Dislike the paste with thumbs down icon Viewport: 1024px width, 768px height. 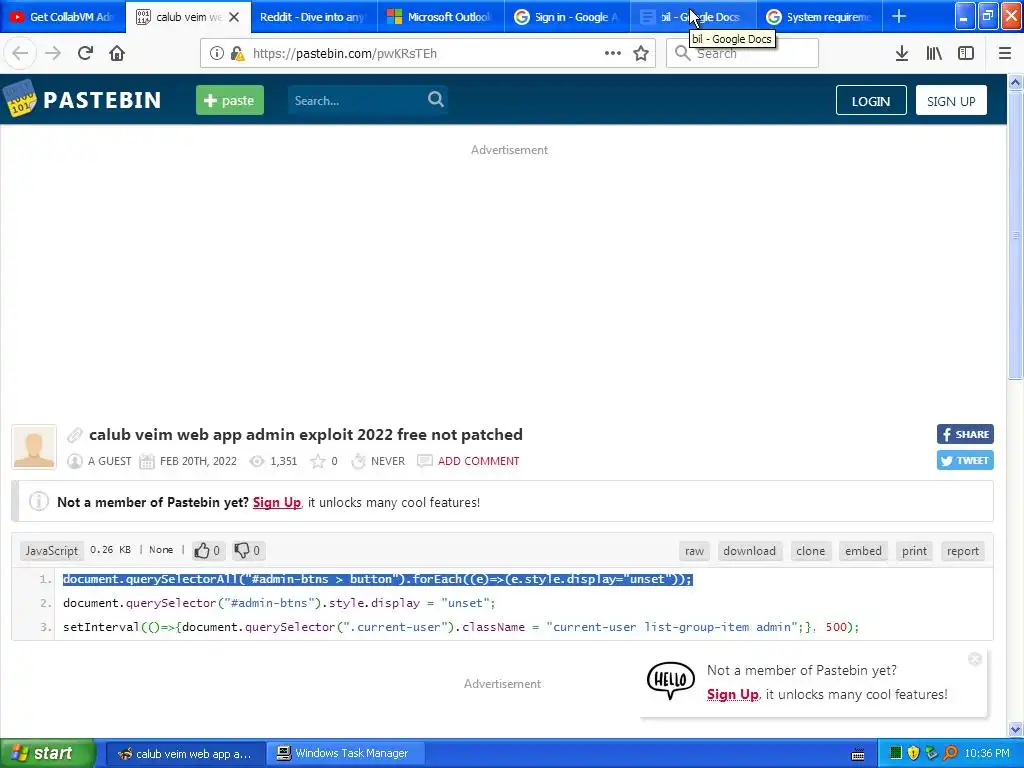click(242, 551)
